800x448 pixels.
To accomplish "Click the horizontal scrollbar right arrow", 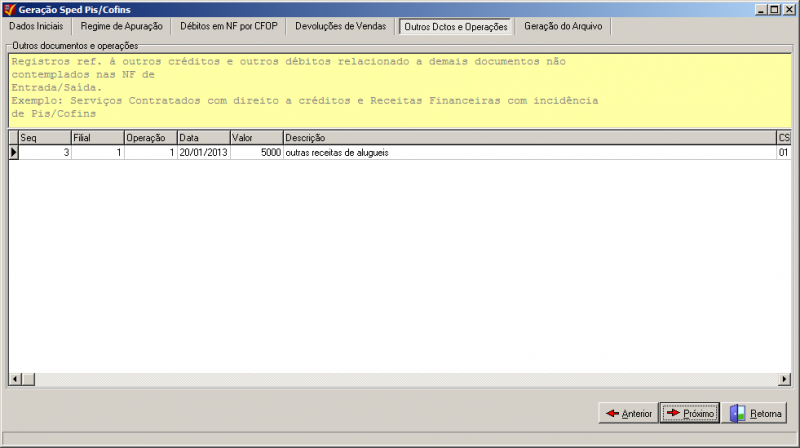I will click(x=785, y=379).
